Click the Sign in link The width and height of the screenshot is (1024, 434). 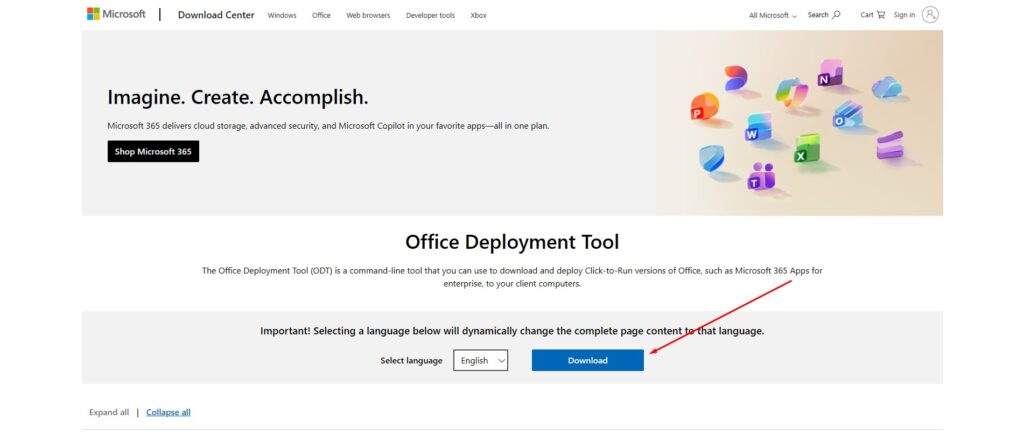coord(904,14)
